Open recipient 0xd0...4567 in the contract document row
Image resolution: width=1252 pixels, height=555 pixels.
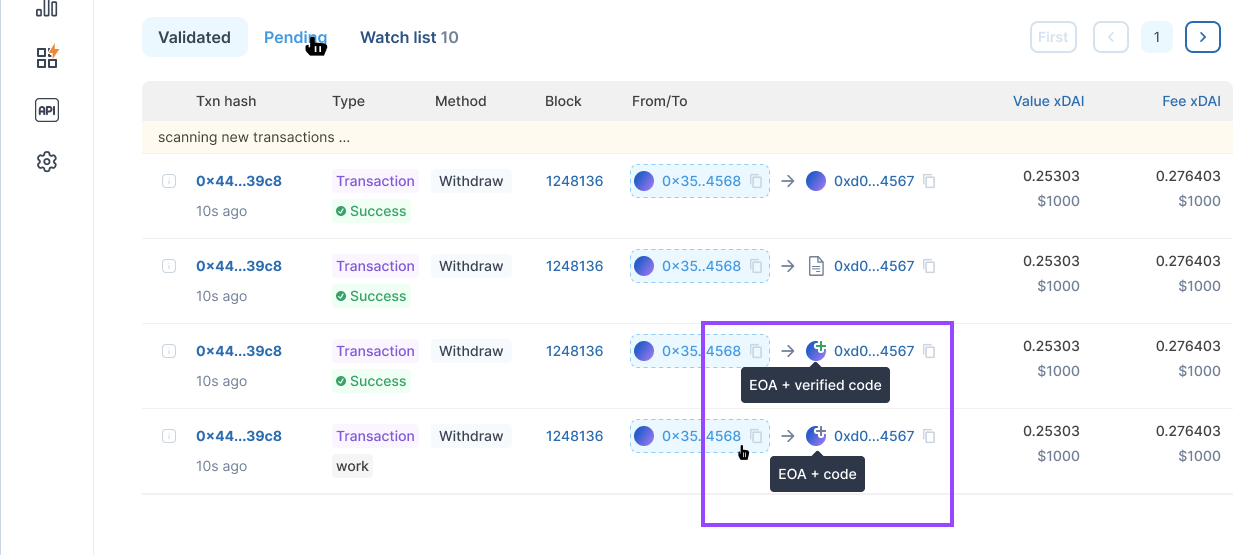pyautogui.click(x=874, y=266)
